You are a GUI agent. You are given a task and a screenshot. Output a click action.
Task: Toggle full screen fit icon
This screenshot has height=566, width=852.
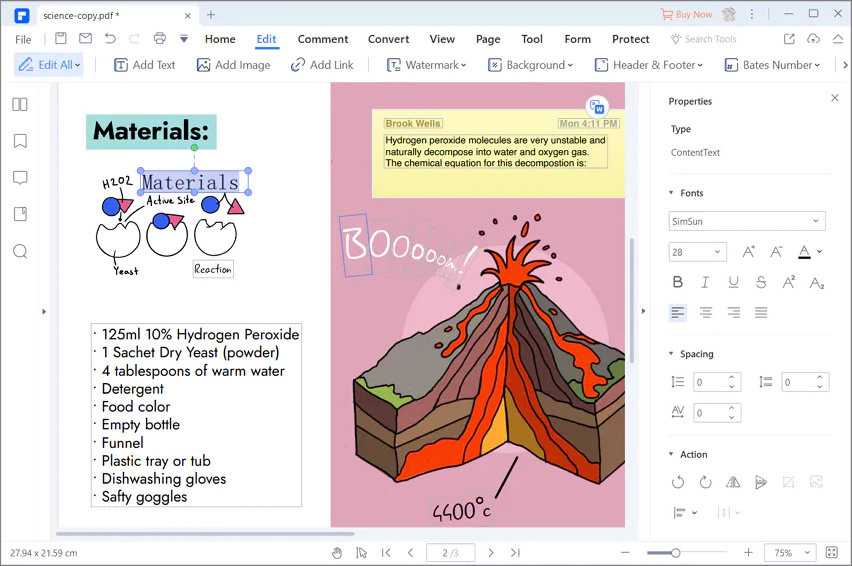coord(832,552)
